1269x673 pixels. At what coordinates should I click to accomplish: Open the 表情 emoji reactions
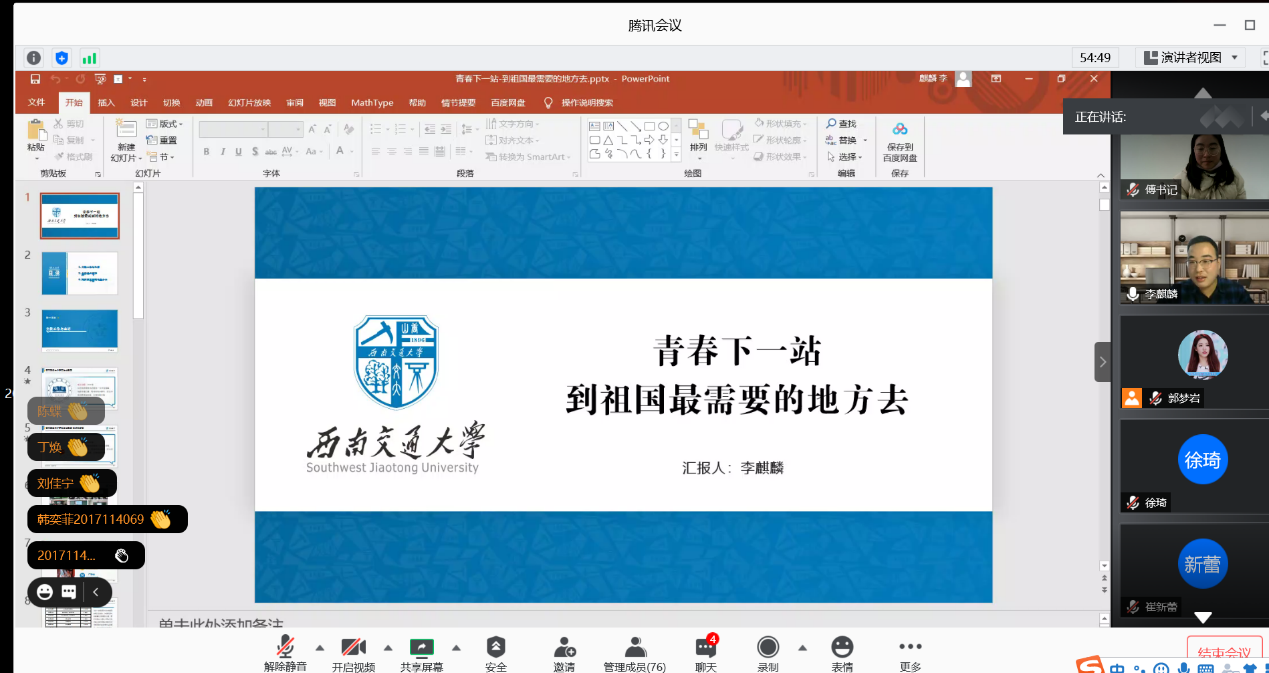click(842, 648)
